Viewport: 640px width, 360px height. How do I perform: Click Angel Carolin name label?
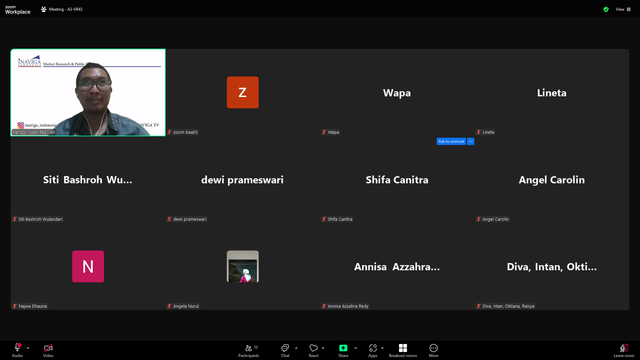click(493, 219)
